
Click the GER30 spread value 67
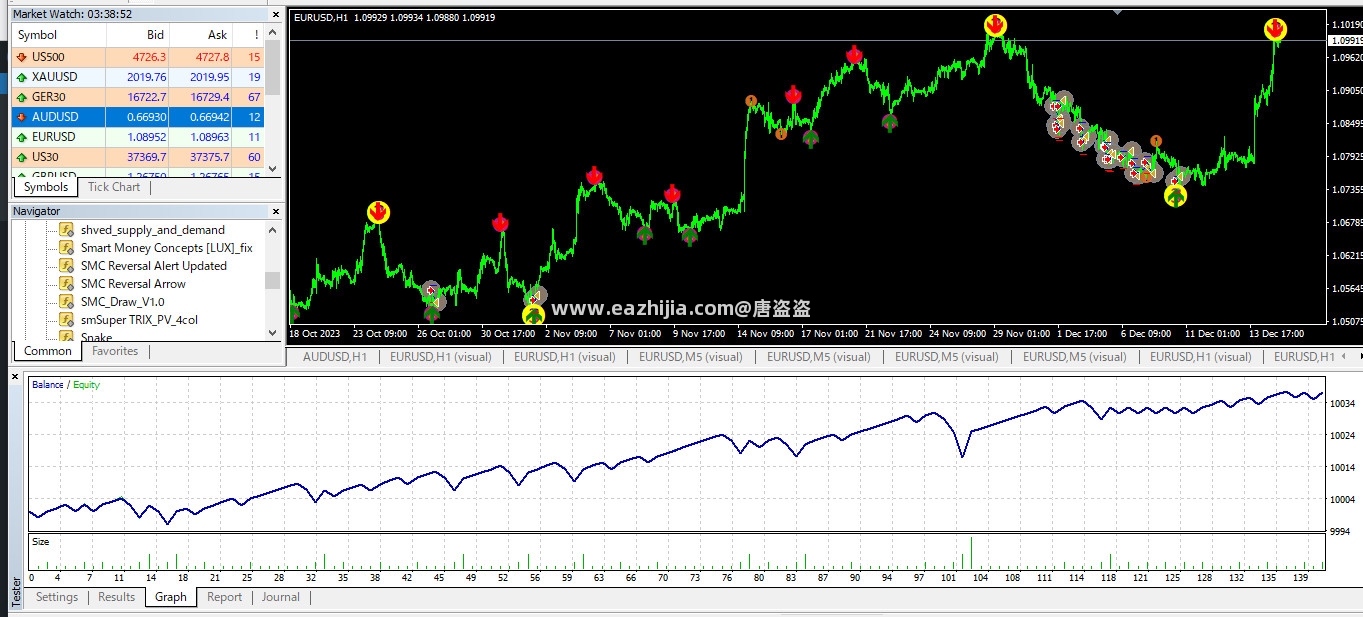coord(254,97)
